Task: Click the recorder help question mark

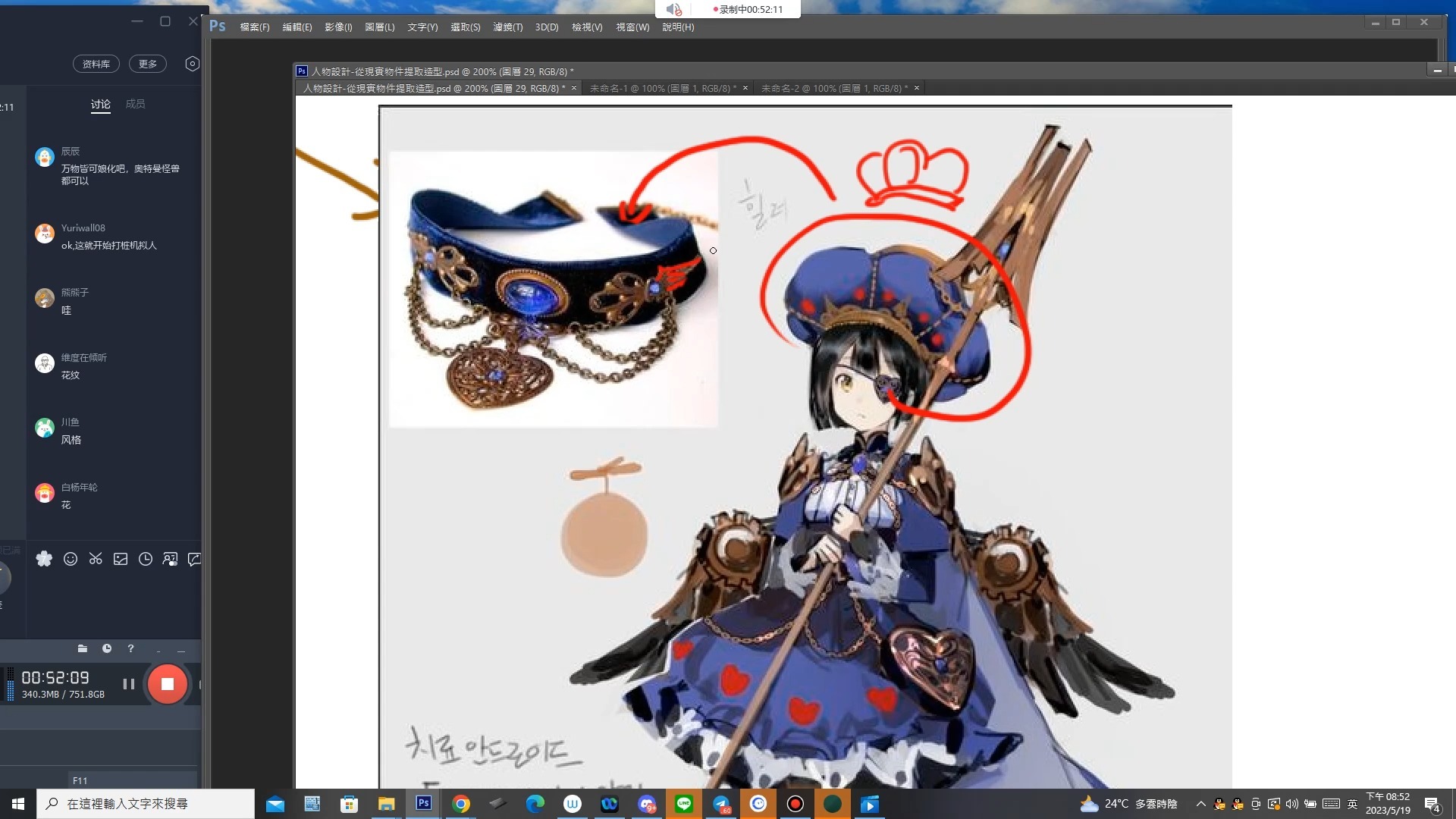Action: (x=130, y=648)
